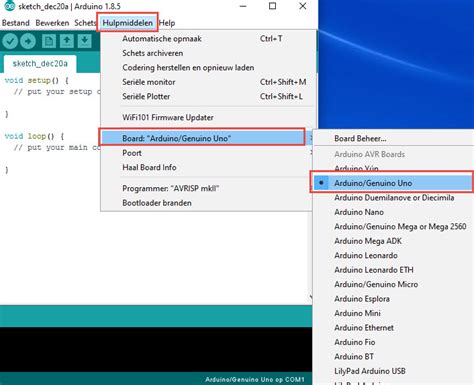The height and width of the screenshot is (385, 474).
Task: Click the Open sketch up-arrow icon
Action: 67,41
